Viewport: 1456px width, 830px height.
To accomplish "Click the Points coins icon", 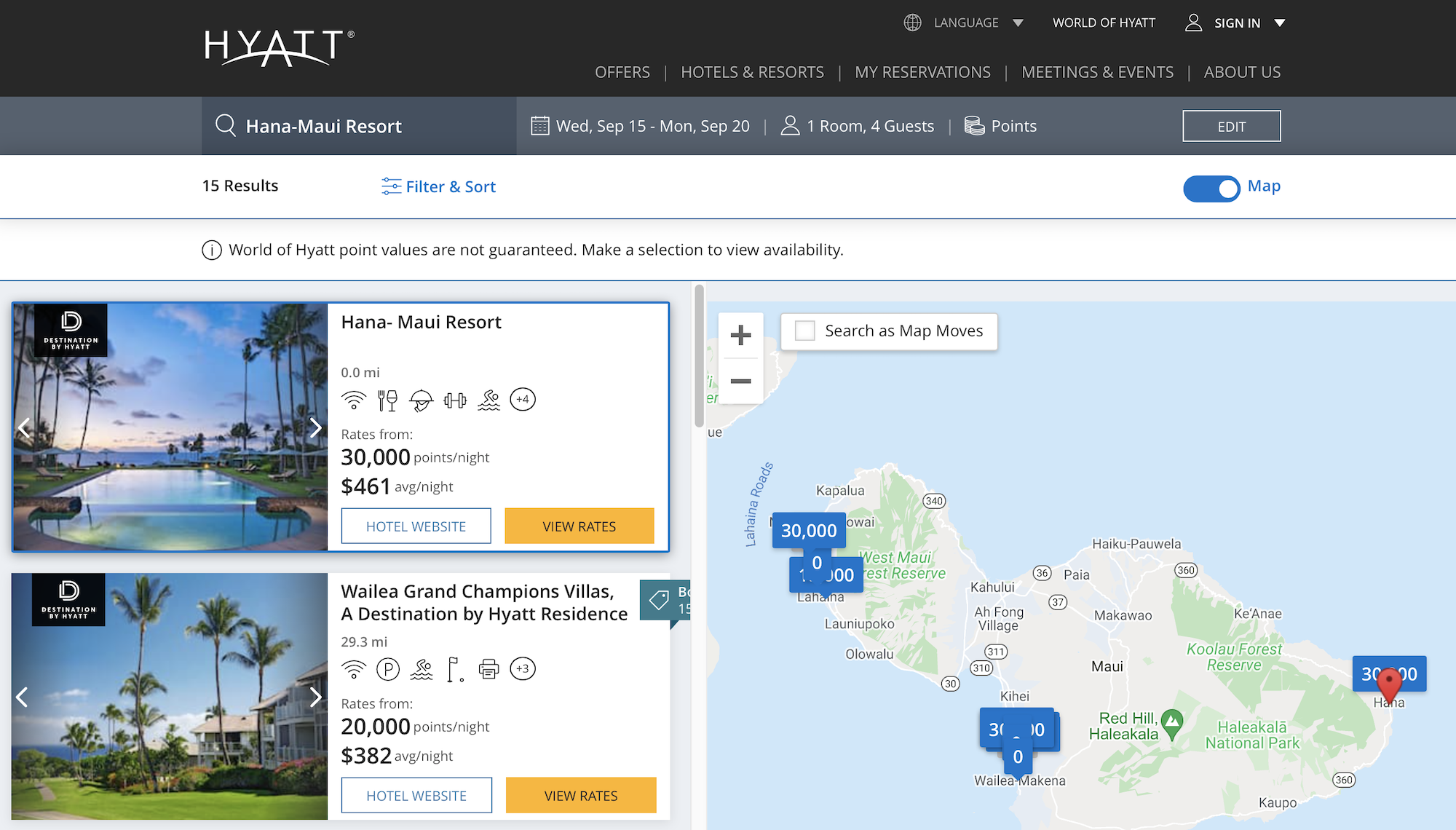I will (x=974, y=125).
